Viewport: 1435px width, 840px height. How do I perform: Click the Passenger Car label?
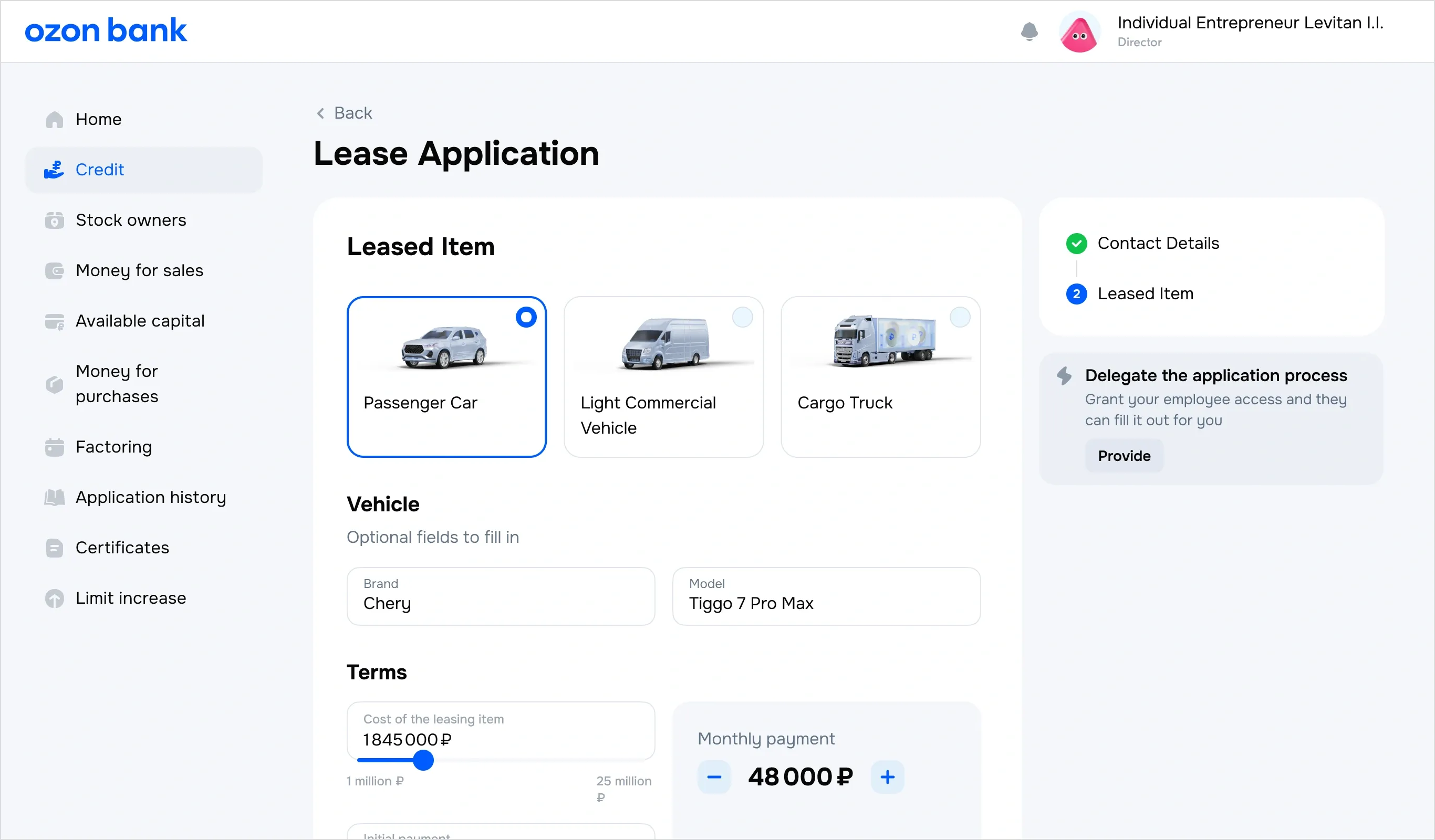coord(420,403)
